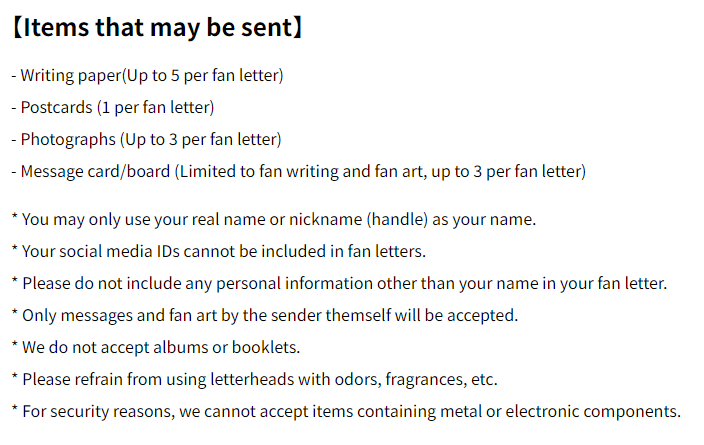Click the note on messages by sender themself
The image size is (704, 445).
coord(265,315)
